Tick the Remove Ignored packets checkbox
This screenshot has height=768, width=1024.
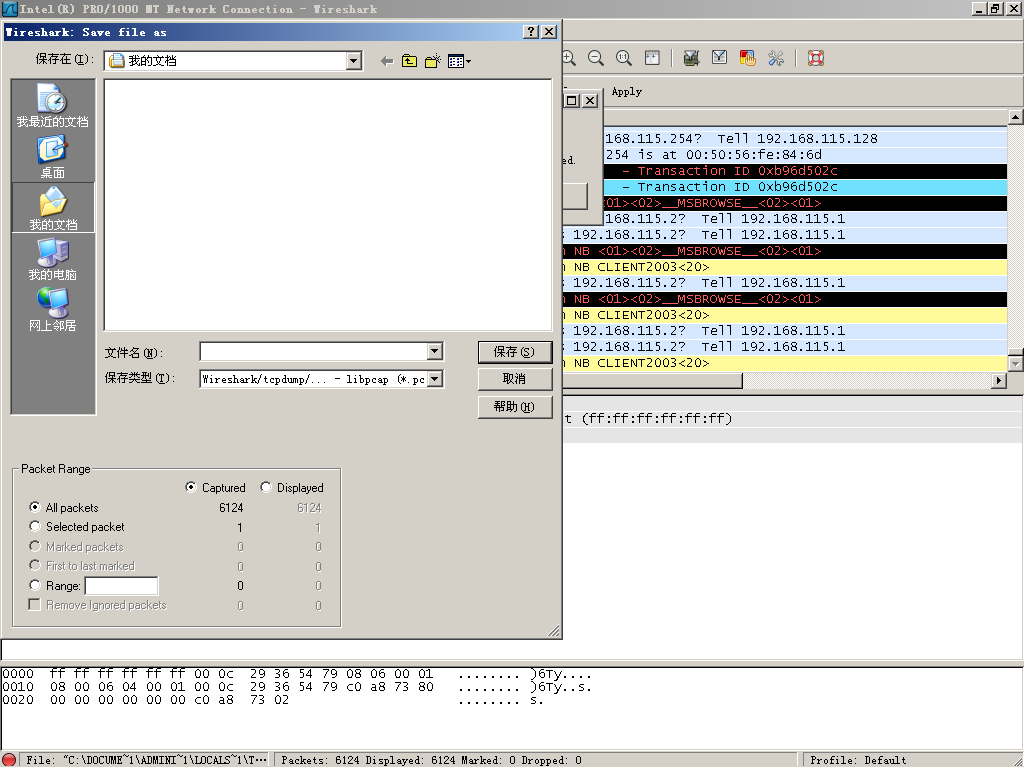click(x=35, y=605)
